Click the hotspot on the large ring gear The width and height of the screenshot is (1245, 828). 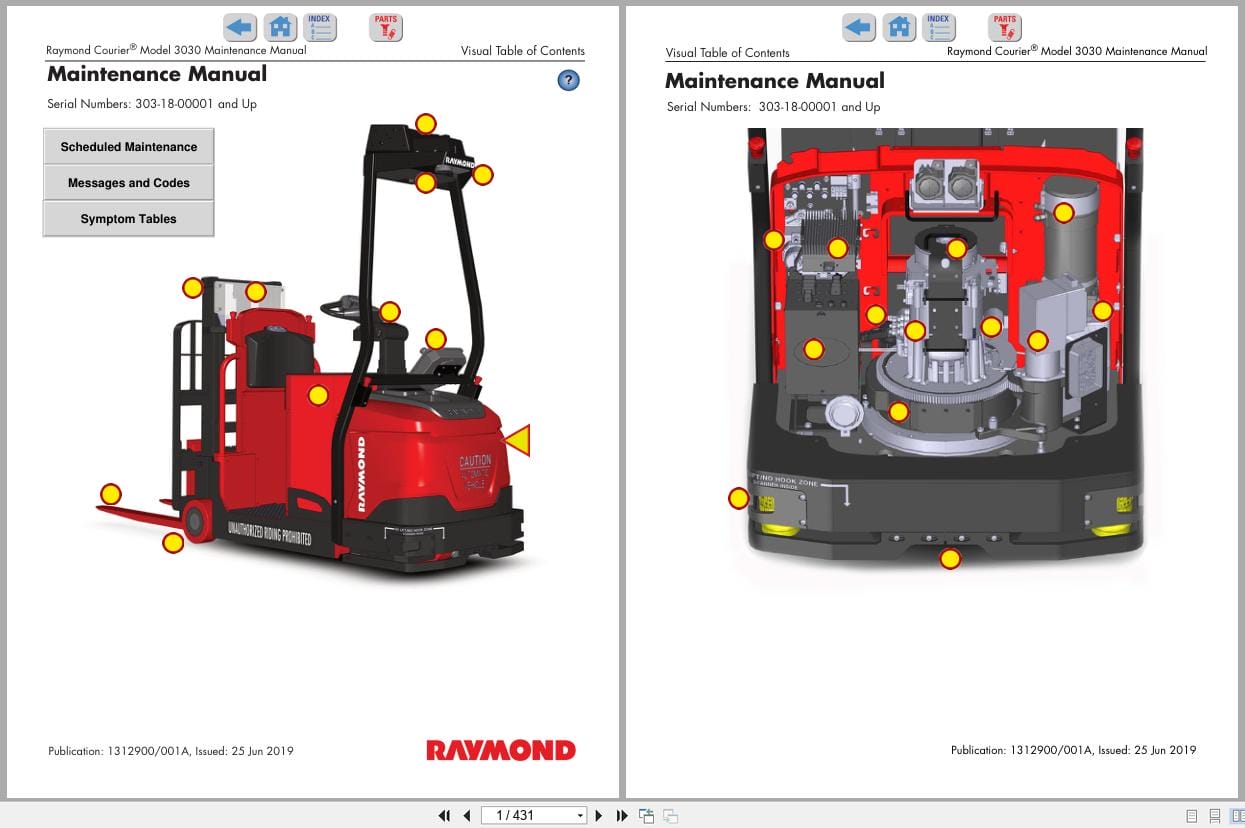tap(899, 411)
